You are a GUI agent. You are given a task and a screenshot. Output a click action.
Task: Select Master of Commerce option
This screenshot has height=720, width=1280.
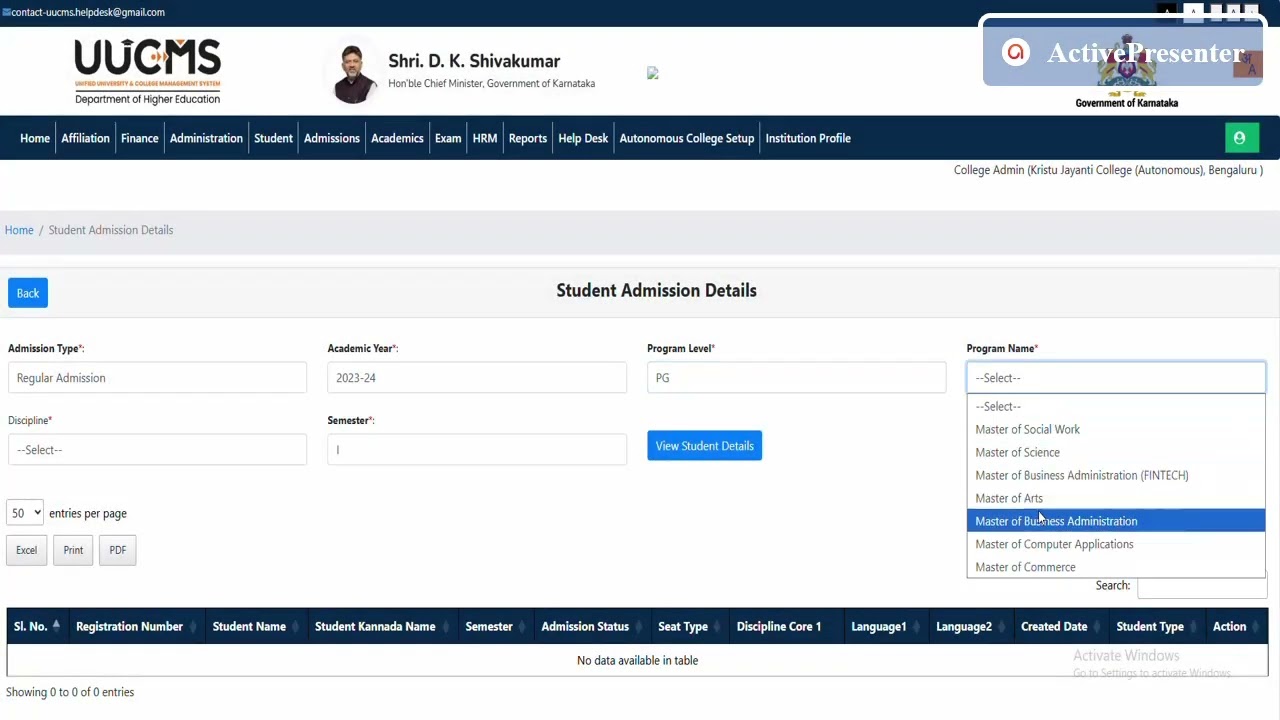(x=1116, y=567)
